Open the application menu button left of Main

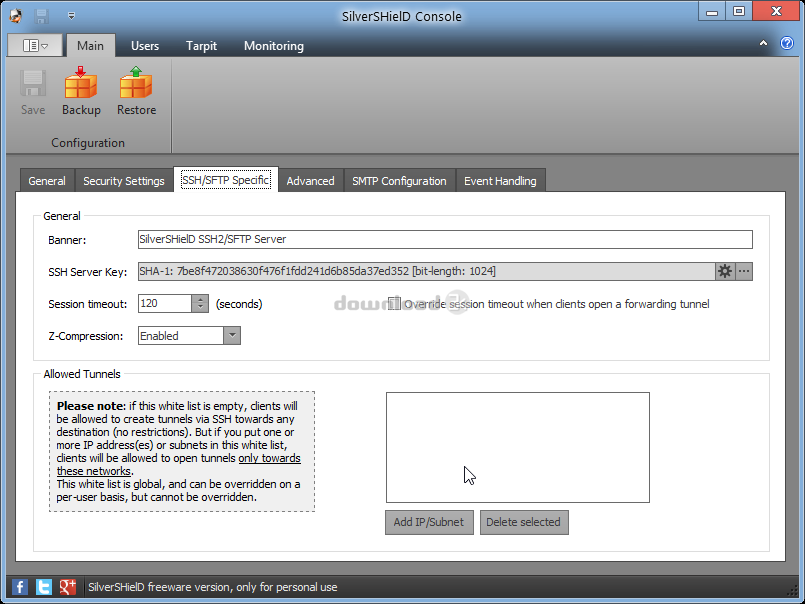pyautogui.click(x=35, y=46)
